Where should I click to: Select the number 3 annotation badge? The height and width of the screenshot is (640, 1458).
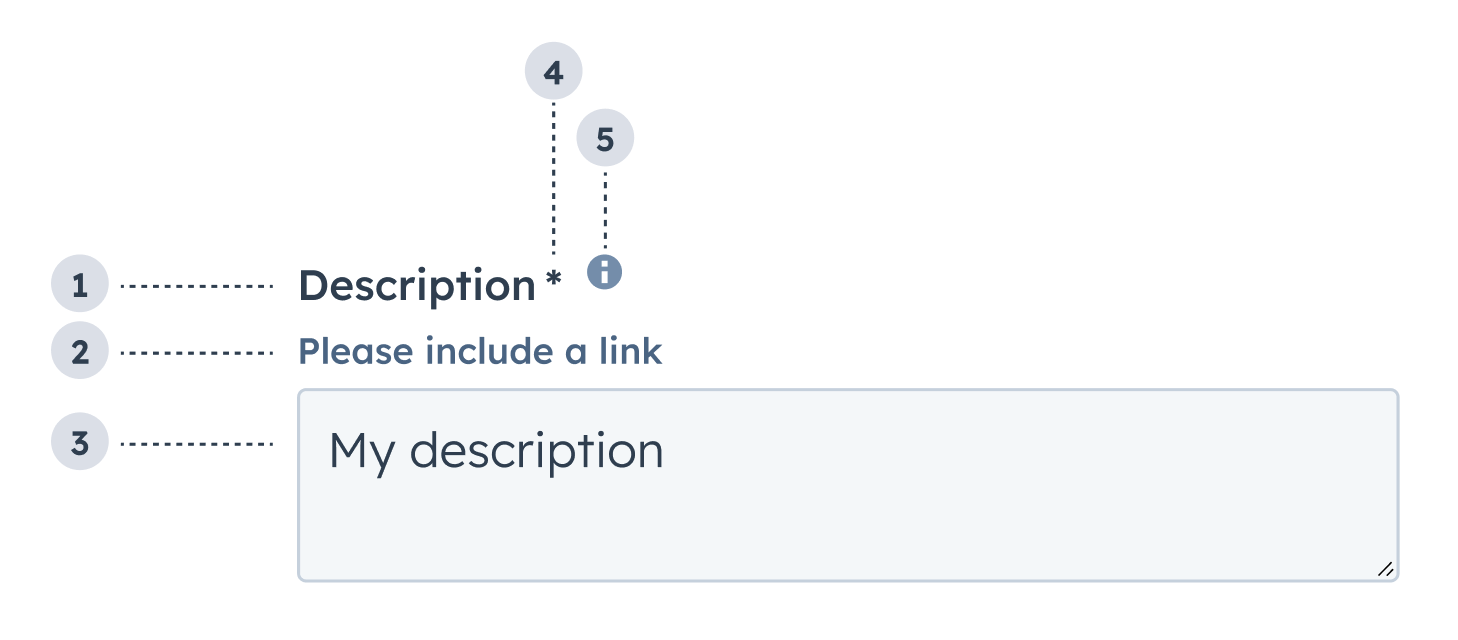79,442
